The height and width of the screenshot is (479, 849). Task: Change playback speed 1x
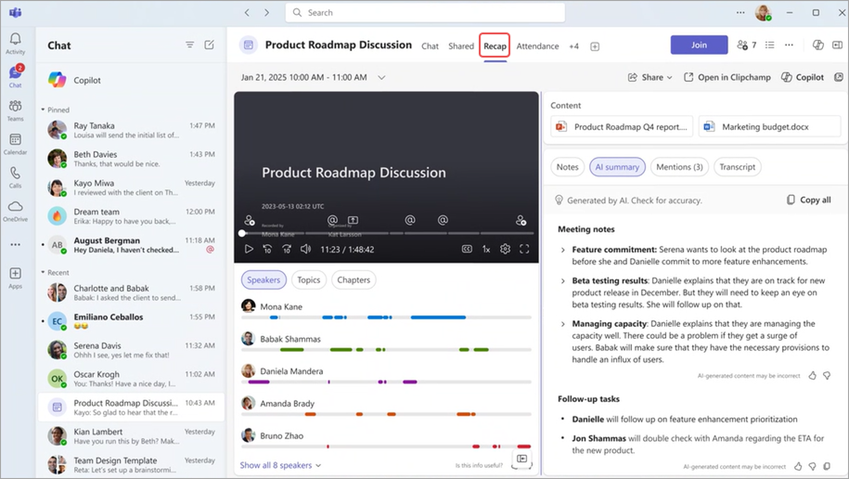point(486,249)
